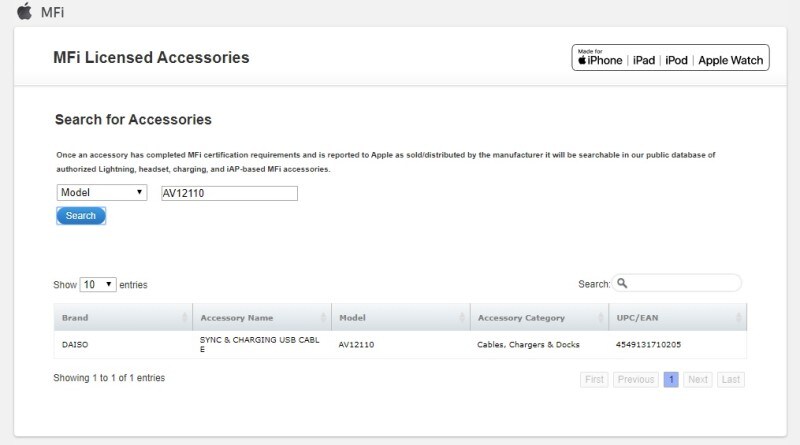Click the blue Search button
Screen dimensions: 800x445
click(x=81, y=216)
